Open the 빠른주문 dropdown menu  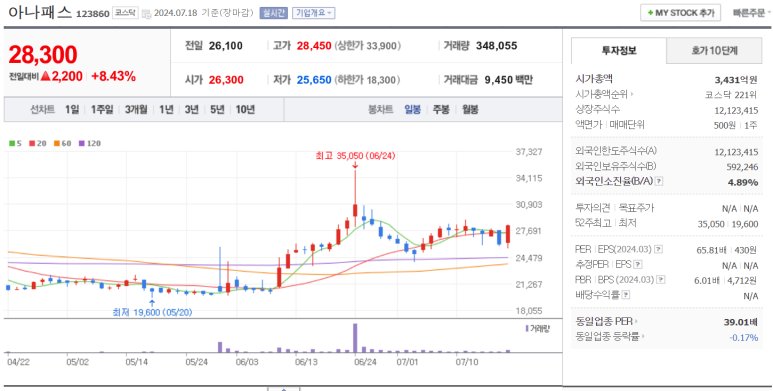752,13
